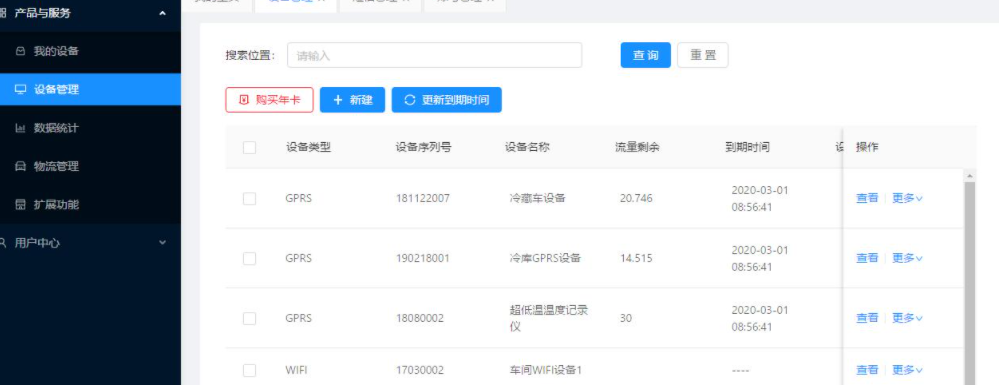Check the row for device 190218001
This screenshot has height=385, width=1001.
tap(250, 259)
